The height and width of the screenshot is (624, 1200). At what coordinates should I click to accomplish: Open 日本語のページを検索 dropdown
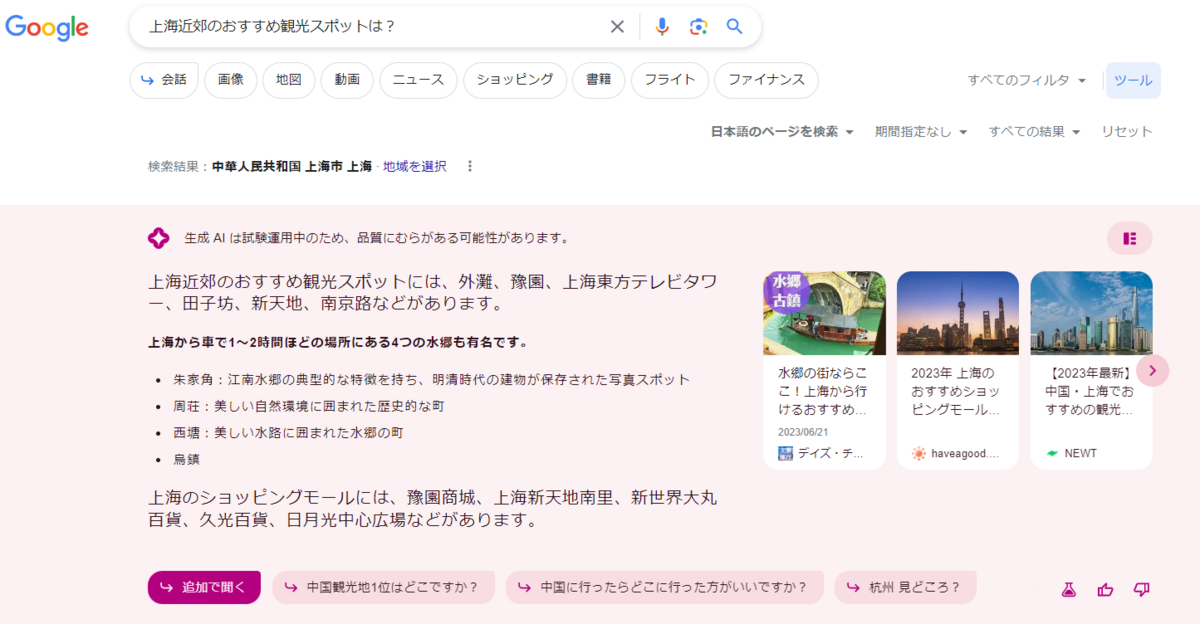coord(782,131)
